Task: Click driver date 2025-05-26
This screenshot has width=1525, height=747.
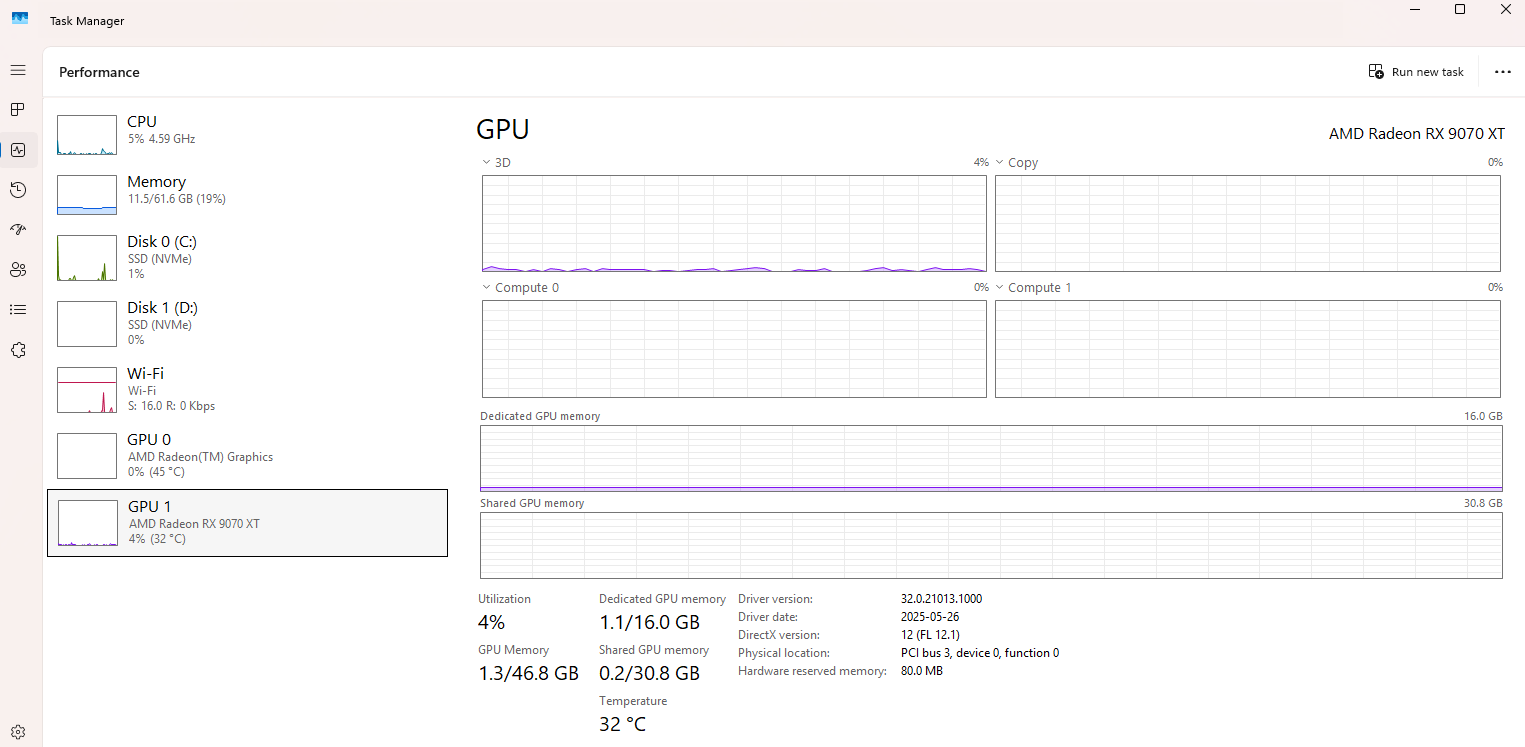Action: [930, 617]
